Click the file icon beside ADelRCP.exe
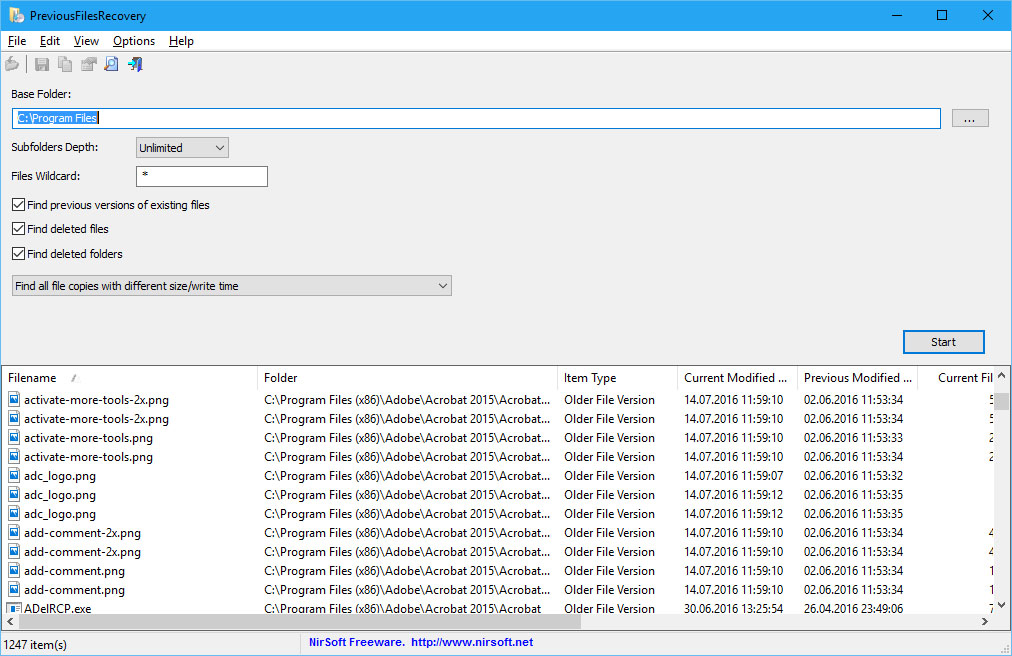The height and width of the screenshot is (656, 1012). (14, 608)
